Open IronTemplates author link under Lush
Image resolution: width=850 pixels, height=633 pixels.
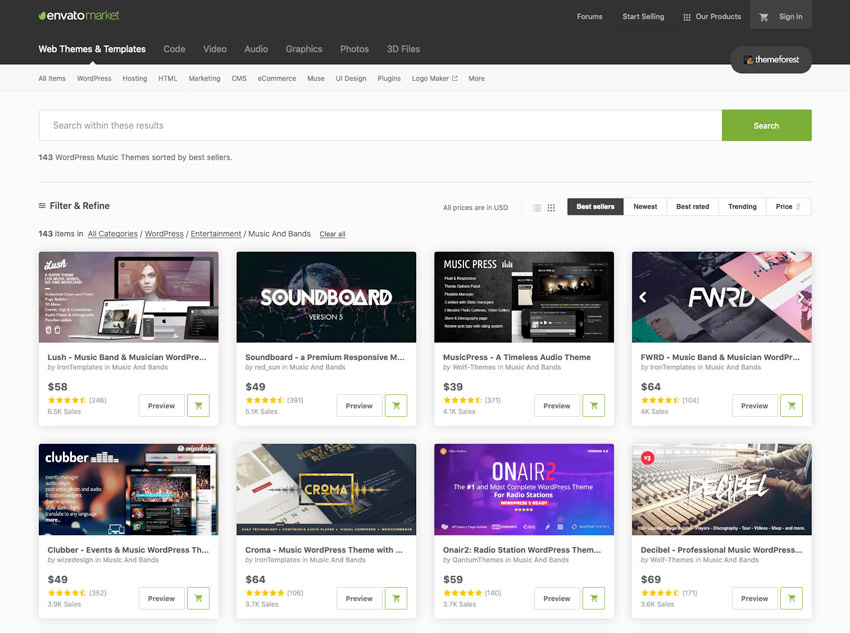coord(79,367)
